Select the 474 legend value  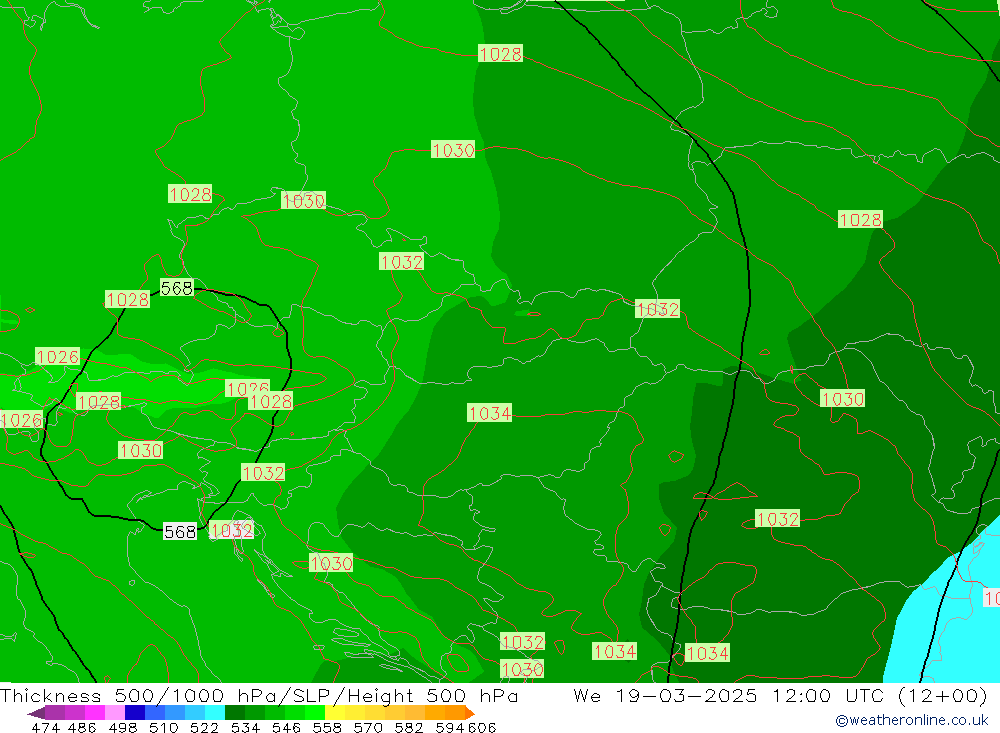45,728
